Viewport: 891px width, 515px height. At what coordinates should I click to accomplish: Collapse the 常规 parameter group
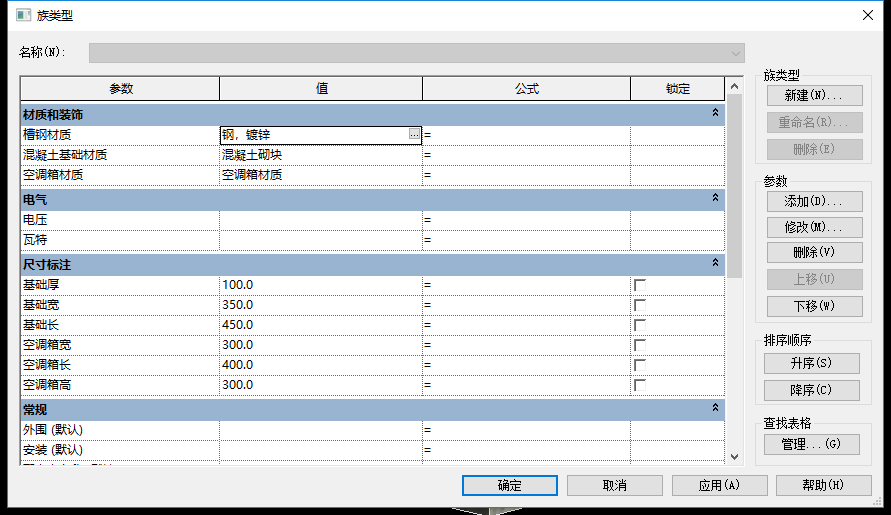tap(715, 407)
